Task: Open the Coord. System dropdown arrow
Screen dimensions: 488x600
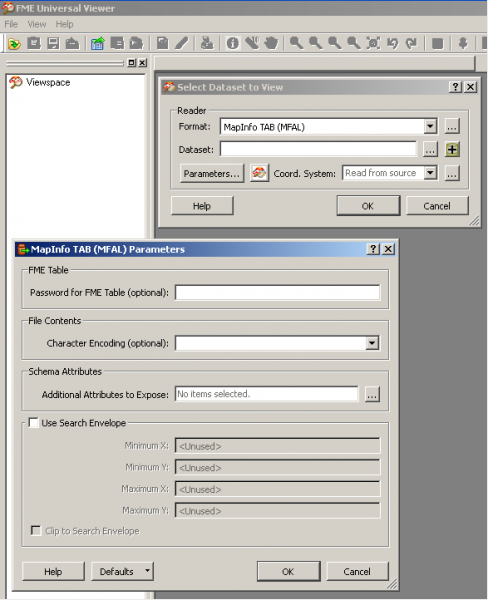Action: coord(430,173)
